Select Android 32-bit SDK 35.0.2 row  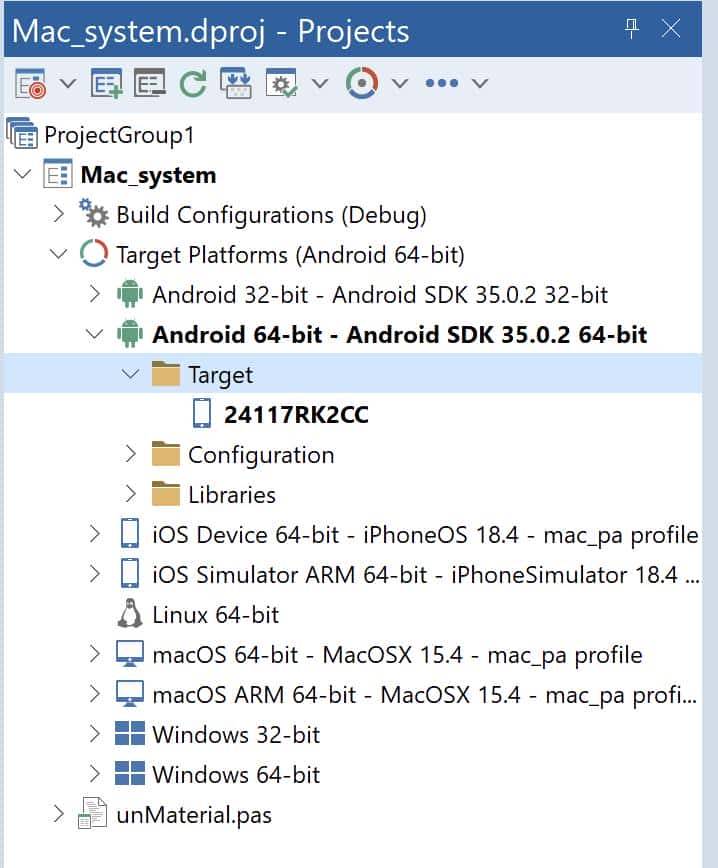[x=380, y=294]
